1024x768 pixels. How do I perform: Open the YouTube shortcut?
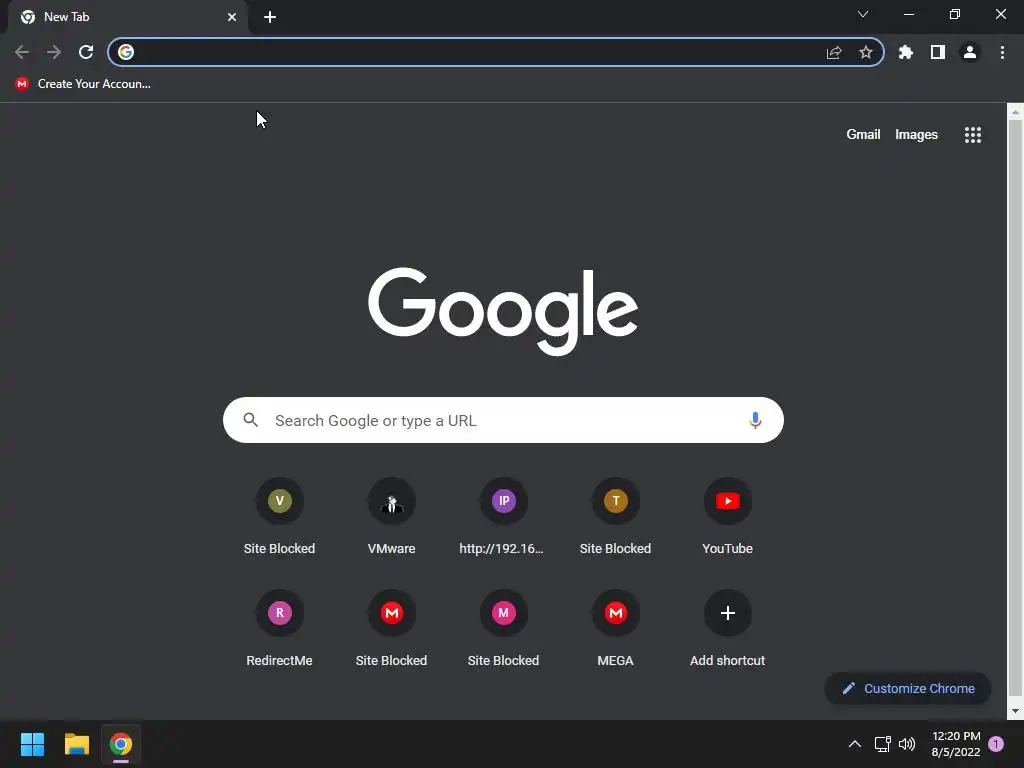click(728, 516)
